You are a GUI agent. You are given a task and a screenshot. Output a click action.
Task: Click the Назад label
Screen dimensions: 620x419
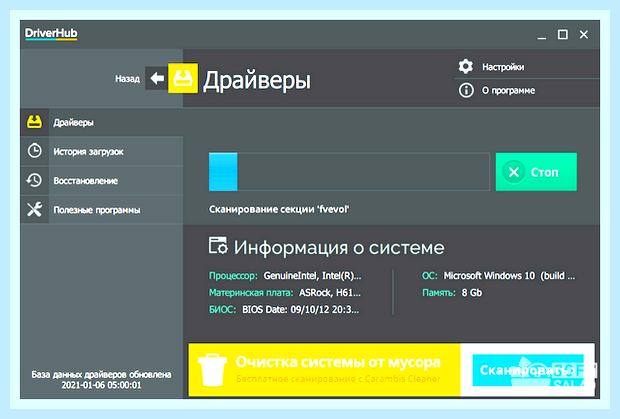(x=127, y=79)
